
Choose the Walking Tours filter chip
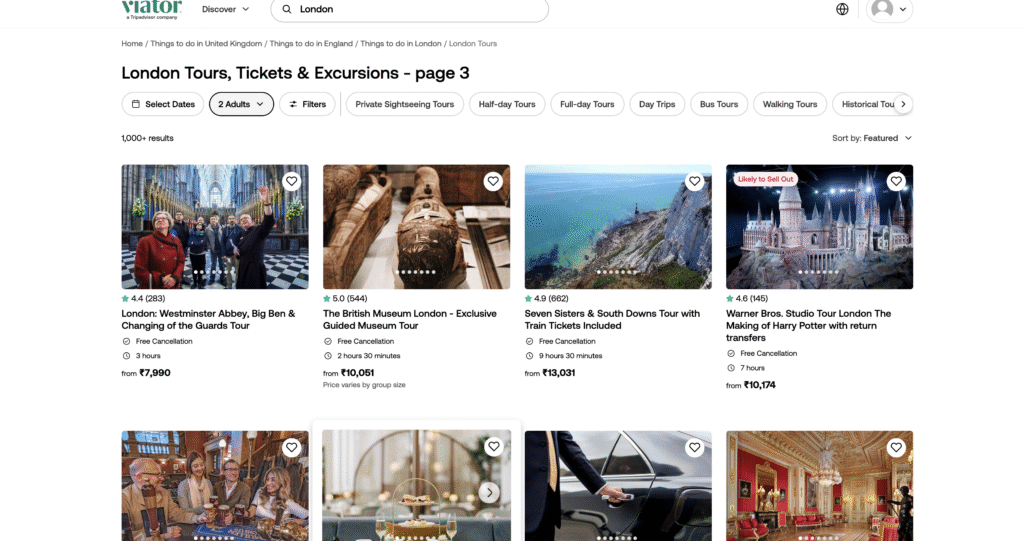790,104
